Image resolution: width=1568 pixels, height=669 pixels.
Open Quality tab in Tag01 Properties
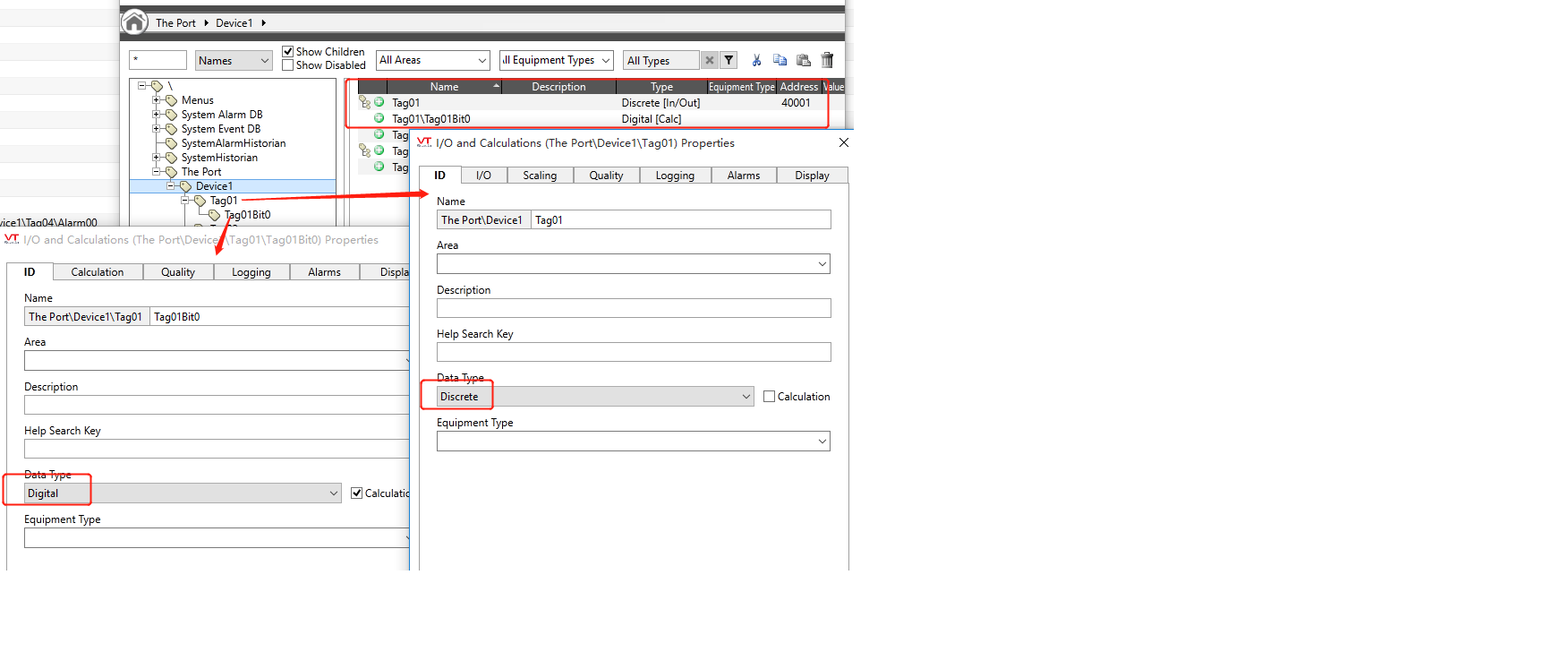606,176
